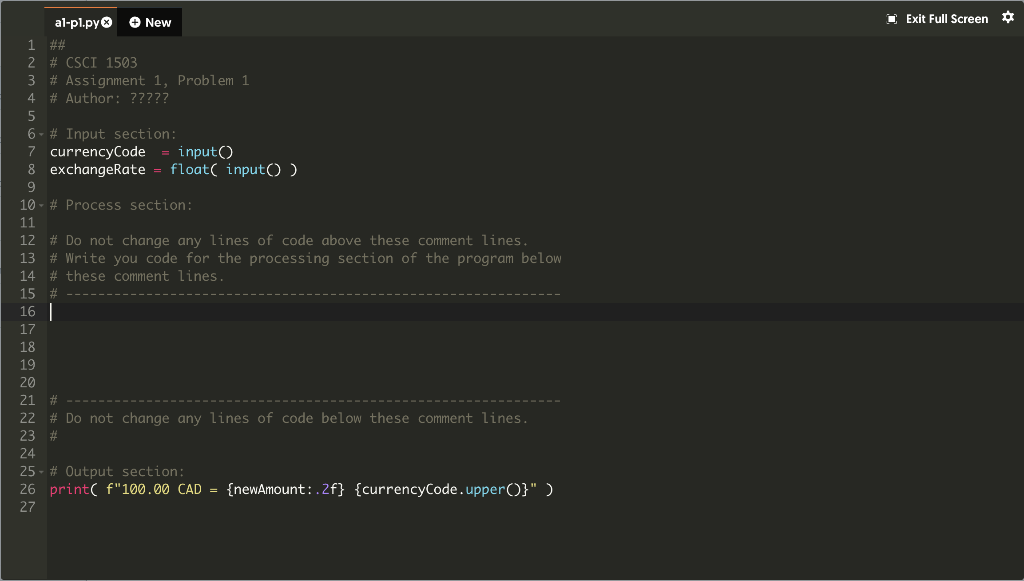Click the float keyword on line 8
This screenshot has height=581, width=1024.
click(188, 169)
